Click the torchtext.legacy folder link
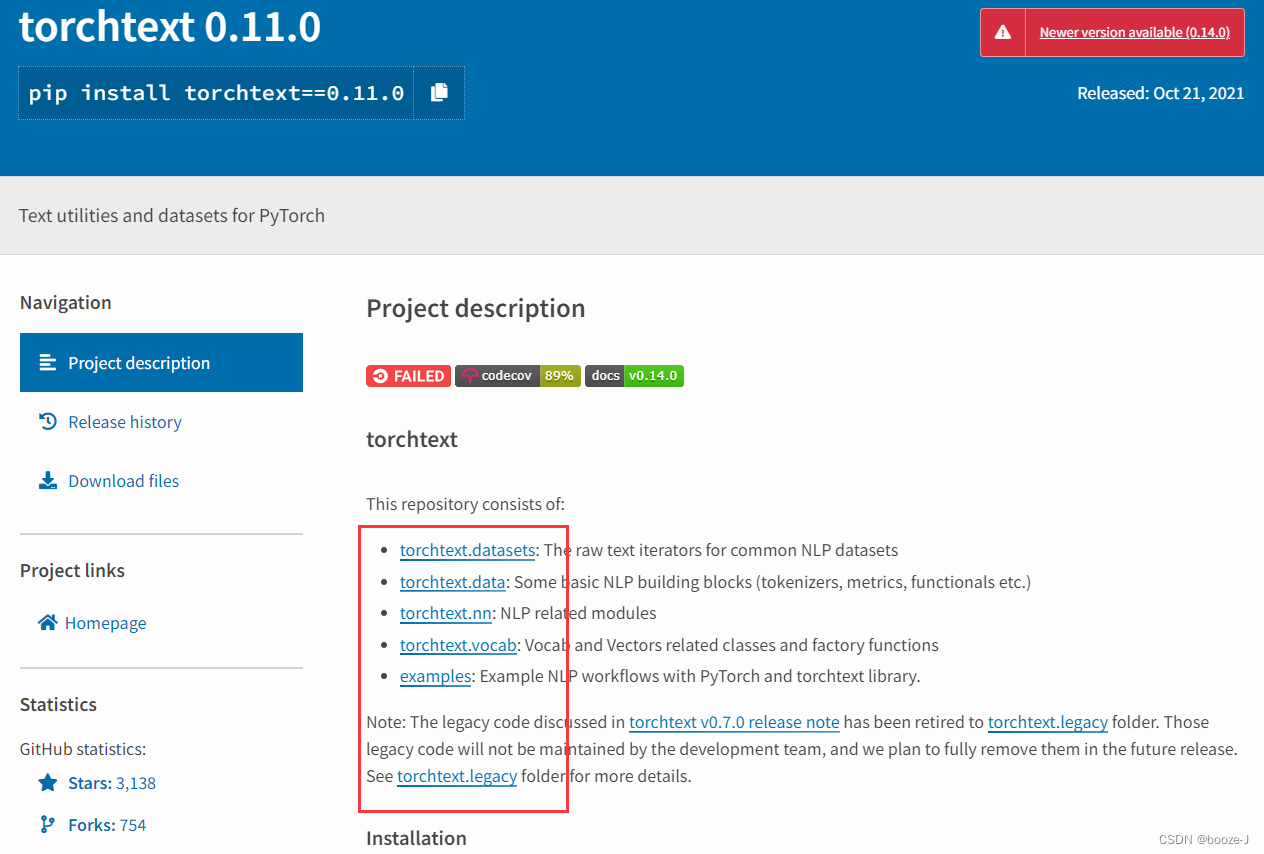The image size is (1264, 854). [x=1048, y=721]
